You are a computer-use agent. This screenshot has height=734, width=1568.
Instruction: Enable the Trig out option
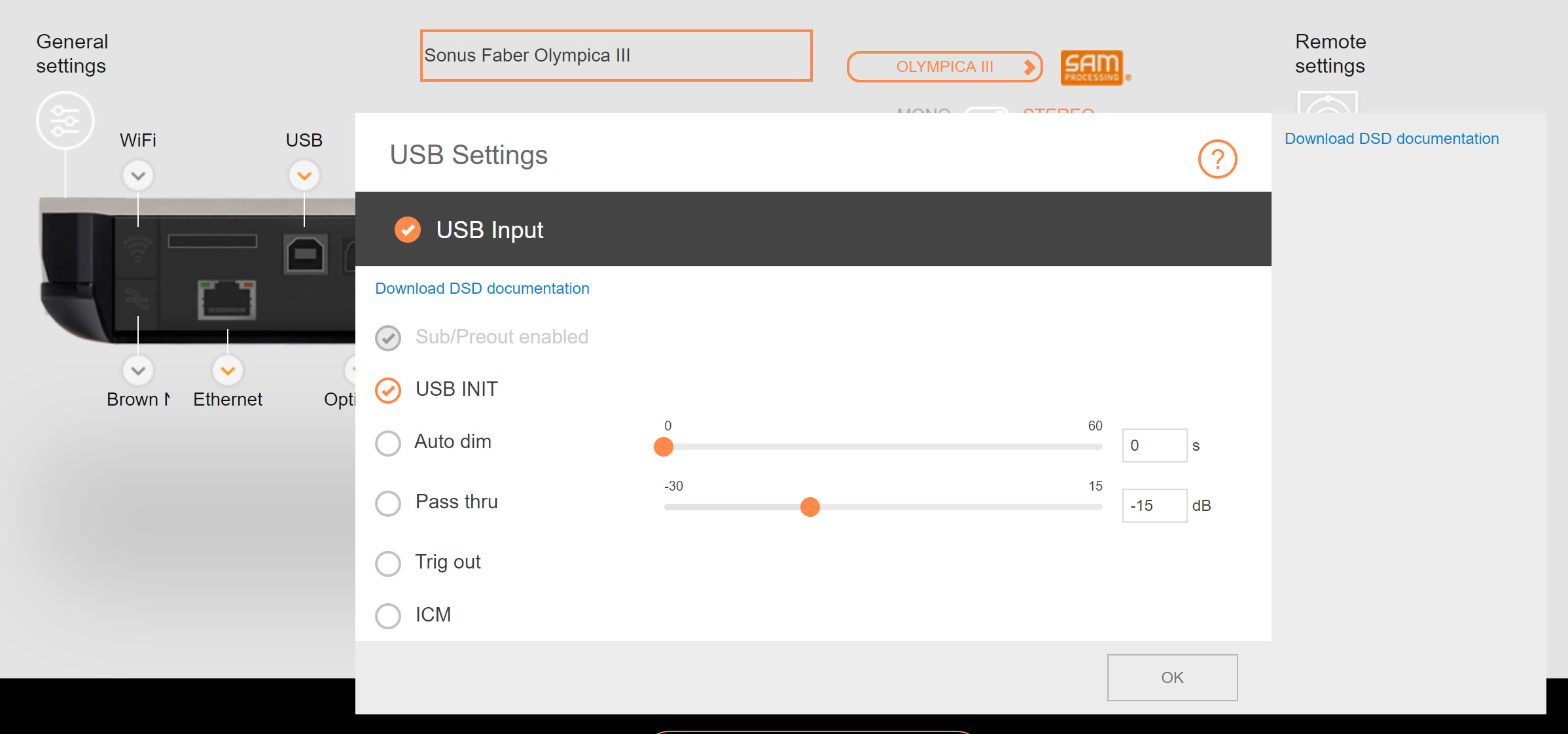[388, 563]
